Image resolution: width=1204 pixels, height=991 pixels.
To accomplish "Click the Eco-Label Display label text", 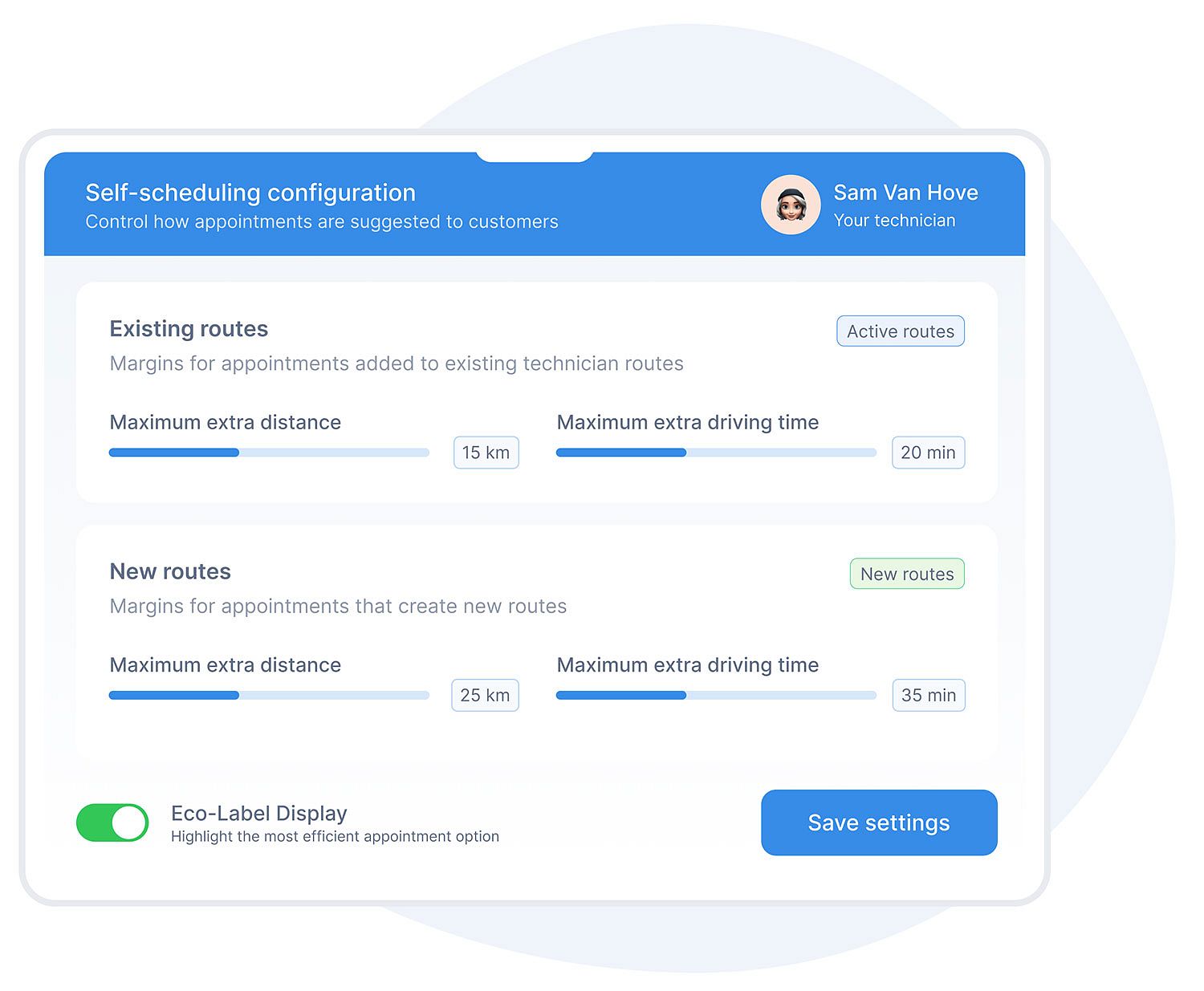I will (x=259, y=814).
